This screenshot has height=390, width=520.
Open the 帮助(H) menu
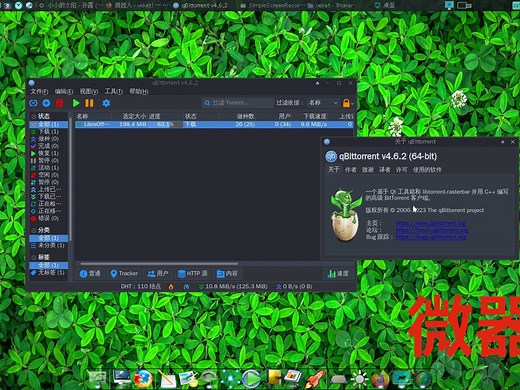[x=139, y=91]
